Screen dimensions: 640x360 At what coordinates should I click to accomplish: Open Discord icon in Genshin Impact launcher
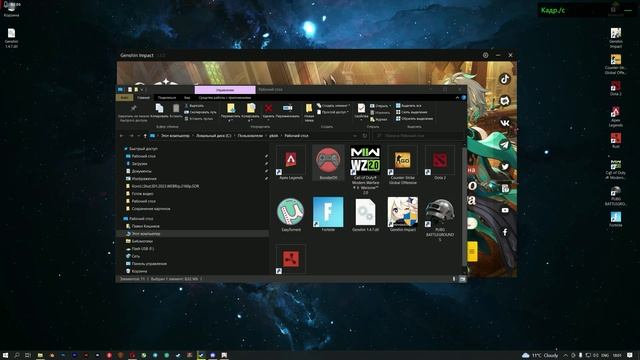505,101
